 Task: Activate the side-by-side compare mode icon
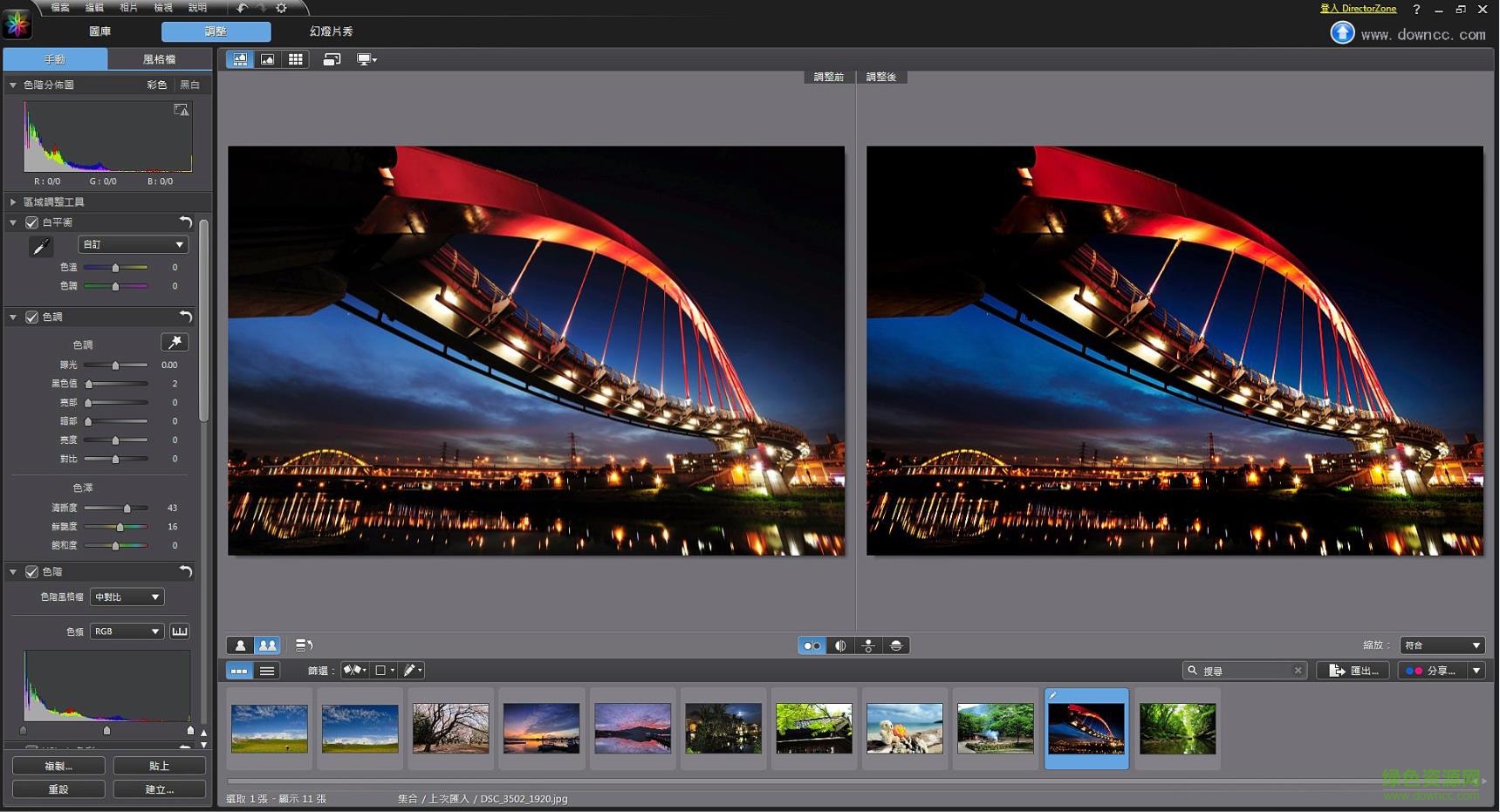pos(812,645)
